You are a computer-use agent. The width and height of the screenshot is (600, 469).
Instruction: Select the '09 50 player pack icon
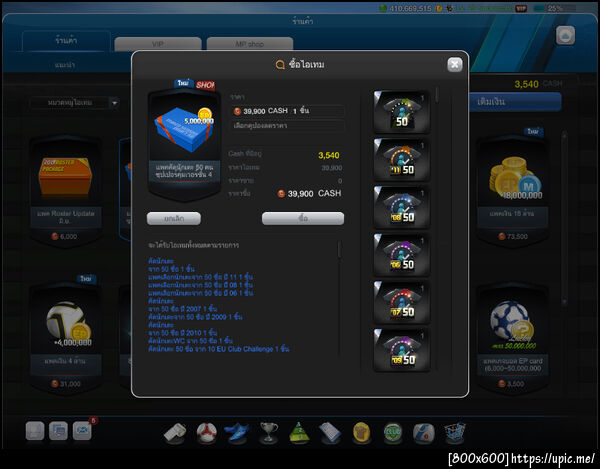[401, 350]
